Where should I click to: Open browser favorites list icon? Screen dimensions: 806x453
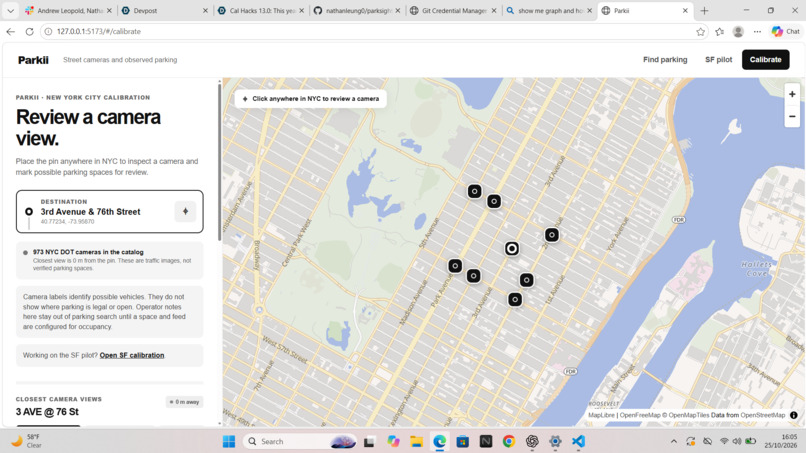point(719,31)
